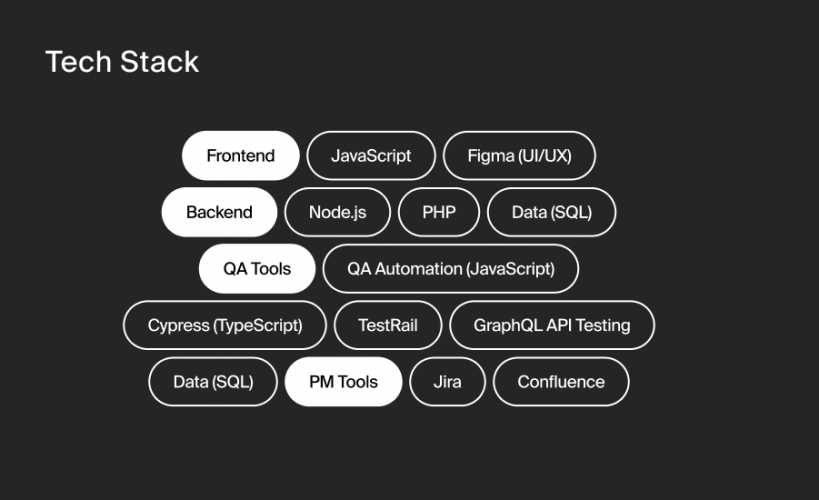This screenshot has width=819, height=500.
Task: Select the GraphQL API Testing tag
Action: click(x=552, y=325)
